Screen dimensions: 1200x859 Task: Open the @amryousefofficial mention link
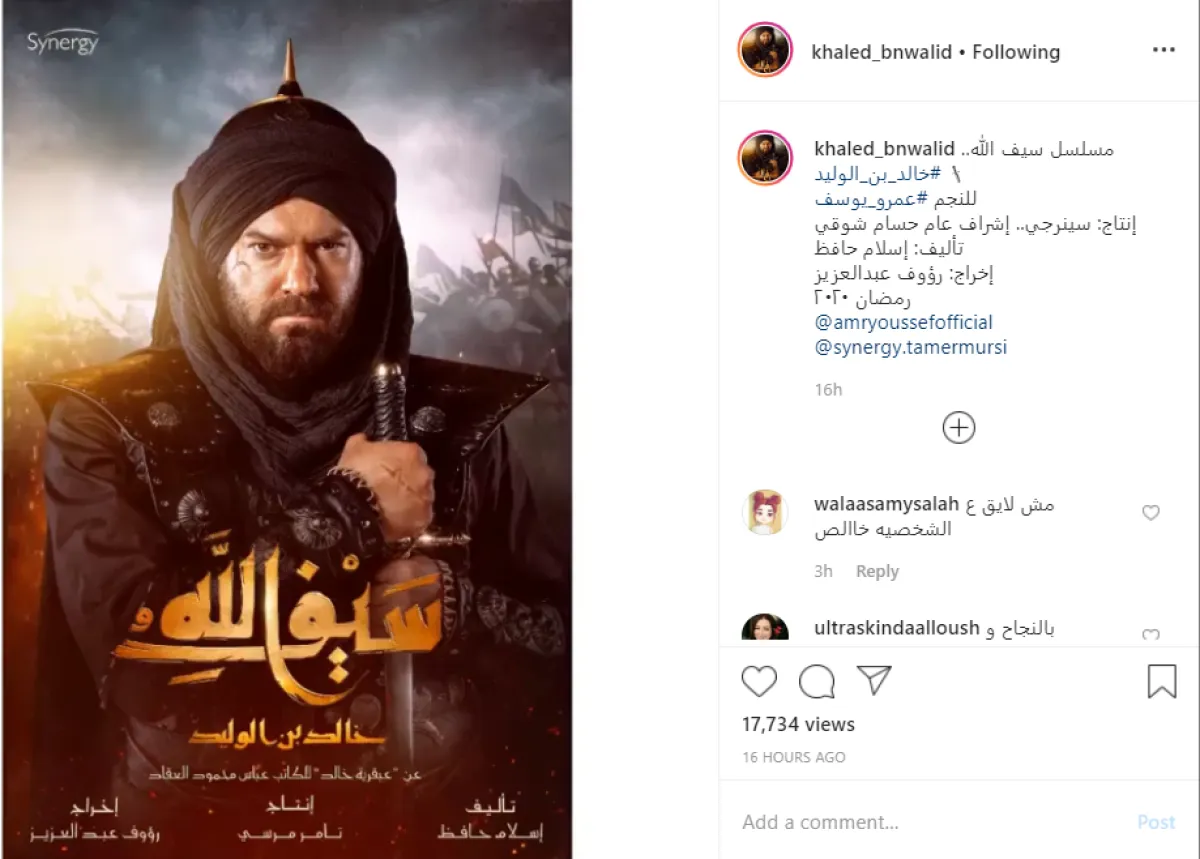pyautogui.click(x=904, y=323)
